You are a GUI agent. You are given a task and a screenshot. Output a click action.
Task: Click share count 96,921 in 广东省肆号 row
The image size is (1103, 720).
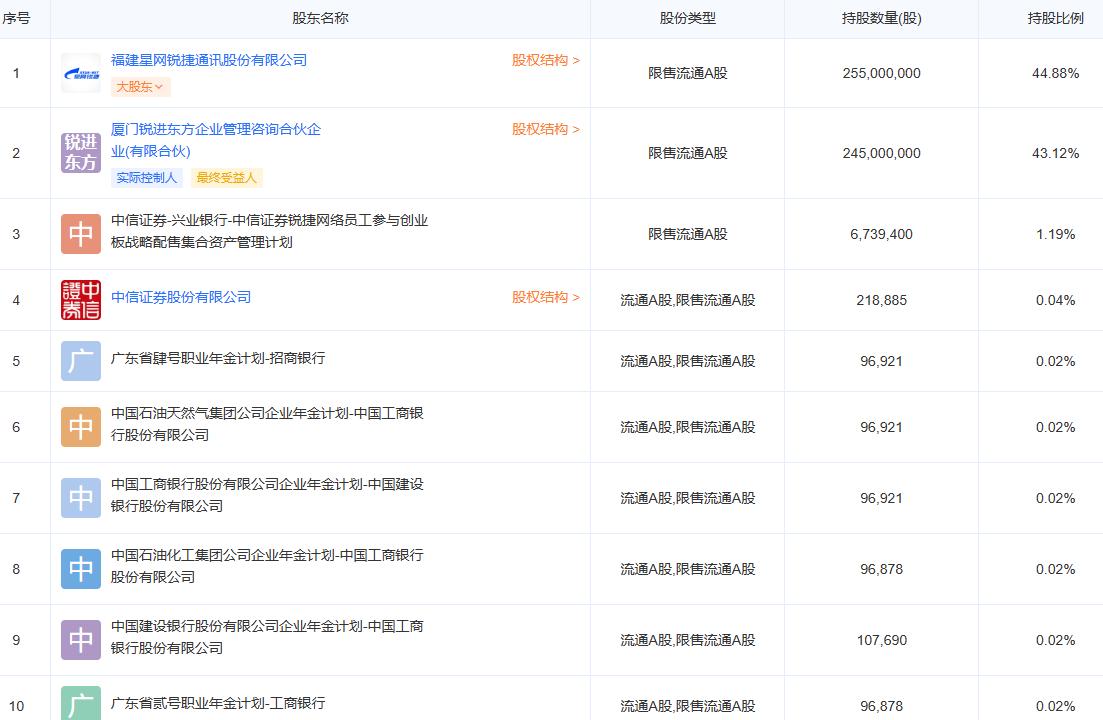[x=881, y=361]
